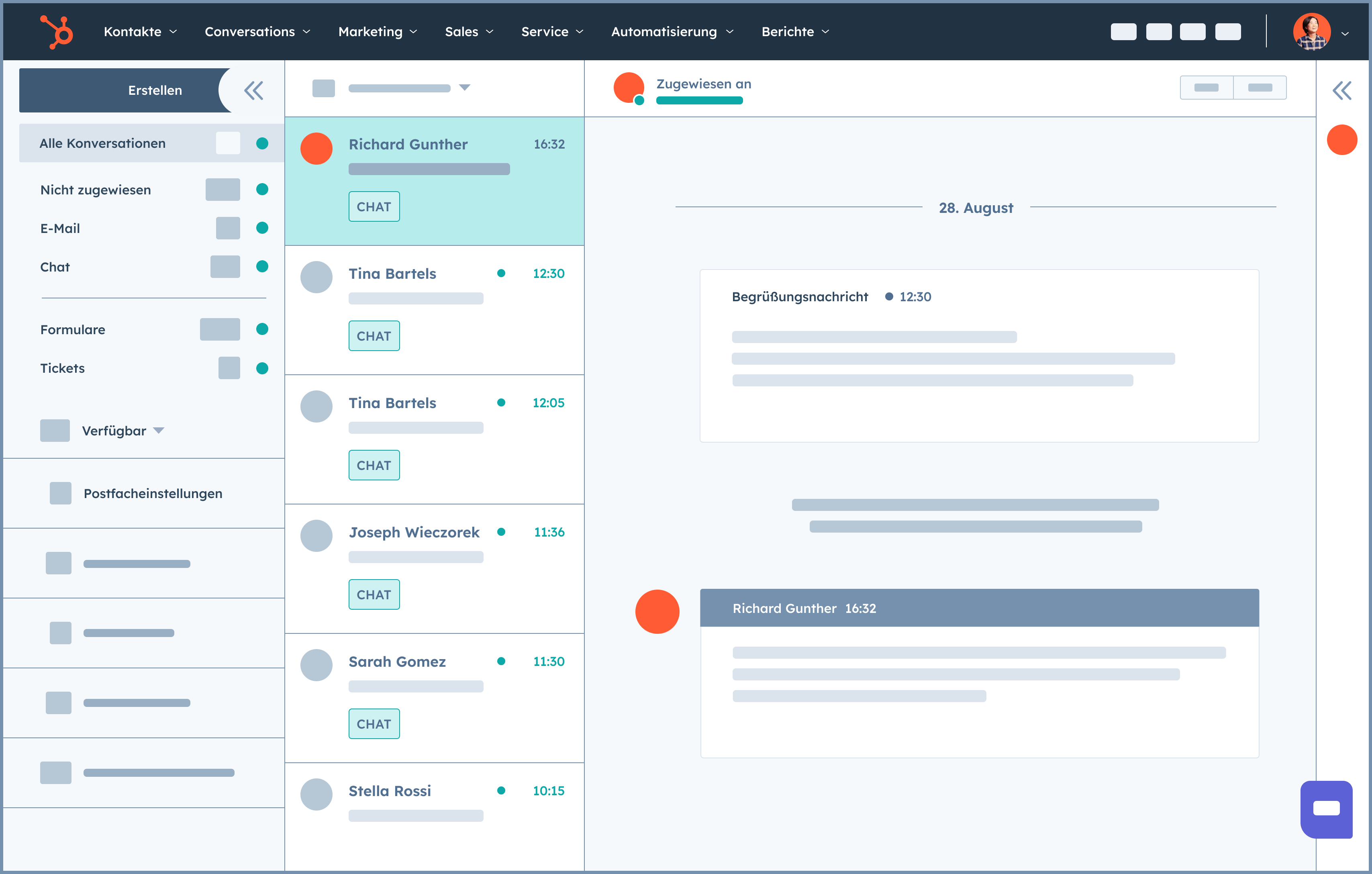This screenshot has width=1372, height=874.
Task: Collapse the right panel chevron
Action: coord(1342,90)
